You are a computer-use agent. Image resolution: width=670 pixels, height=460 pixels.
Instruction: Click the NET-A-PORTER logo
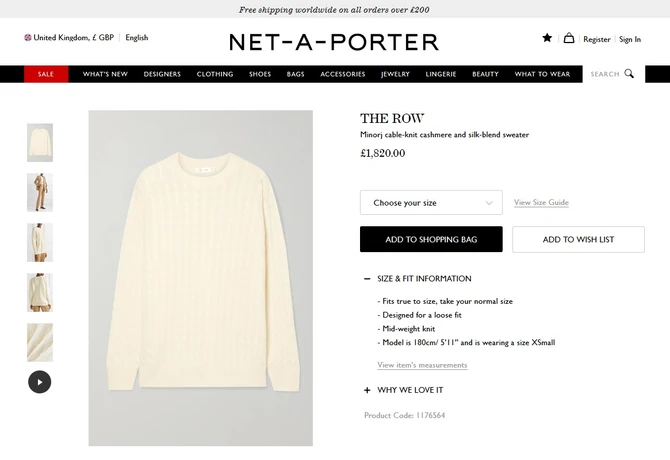334,42
